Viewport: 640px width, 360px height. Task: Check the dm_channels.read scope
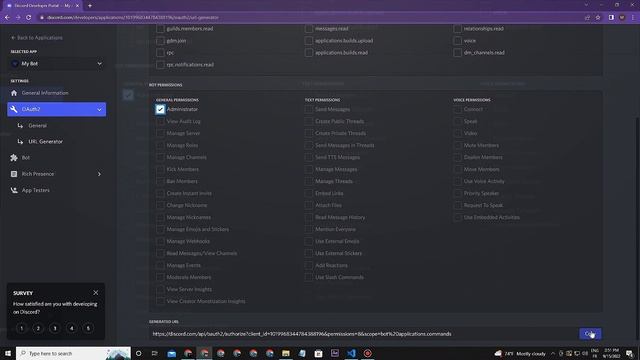tap(458, 53)
